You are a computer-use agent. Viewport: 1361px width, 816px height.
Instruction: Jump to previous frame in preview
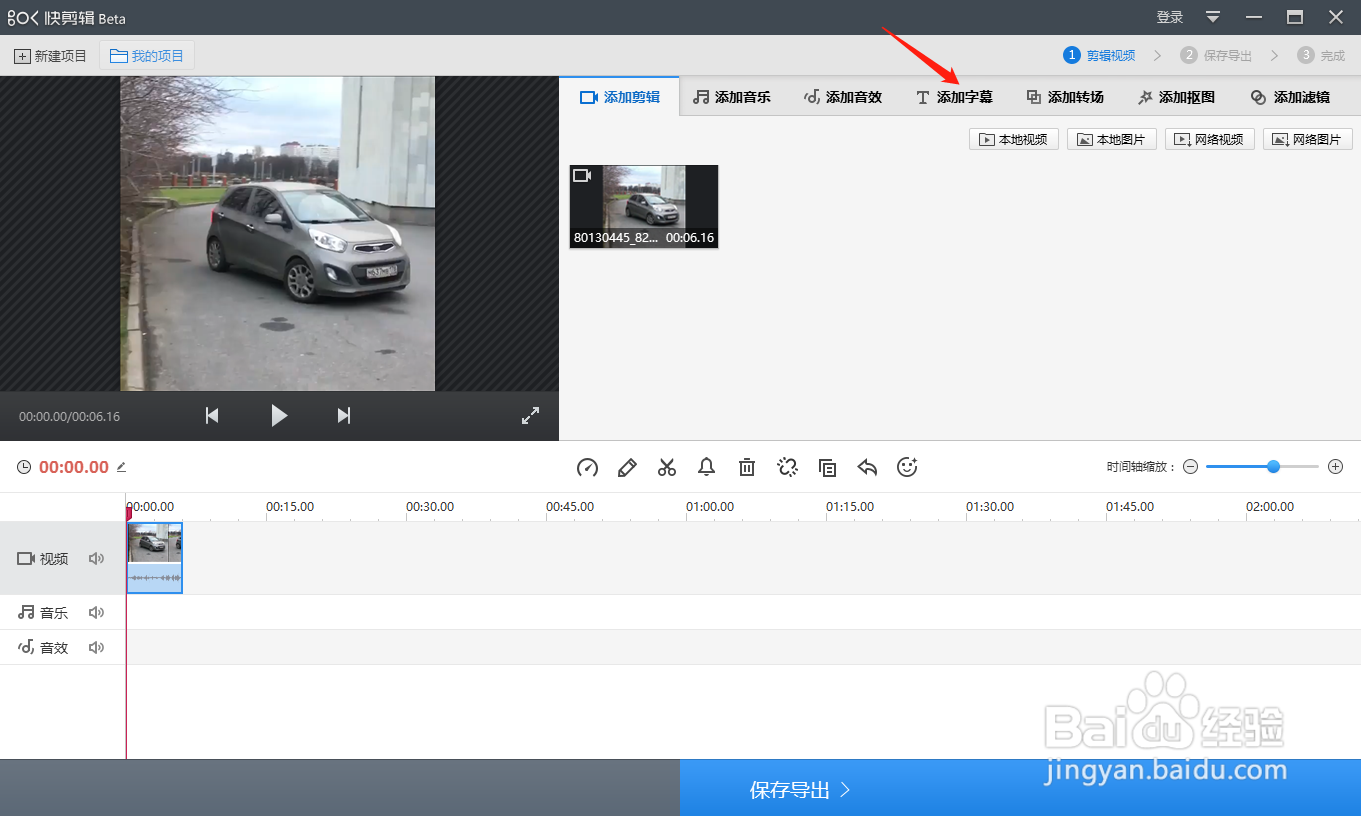212,415
